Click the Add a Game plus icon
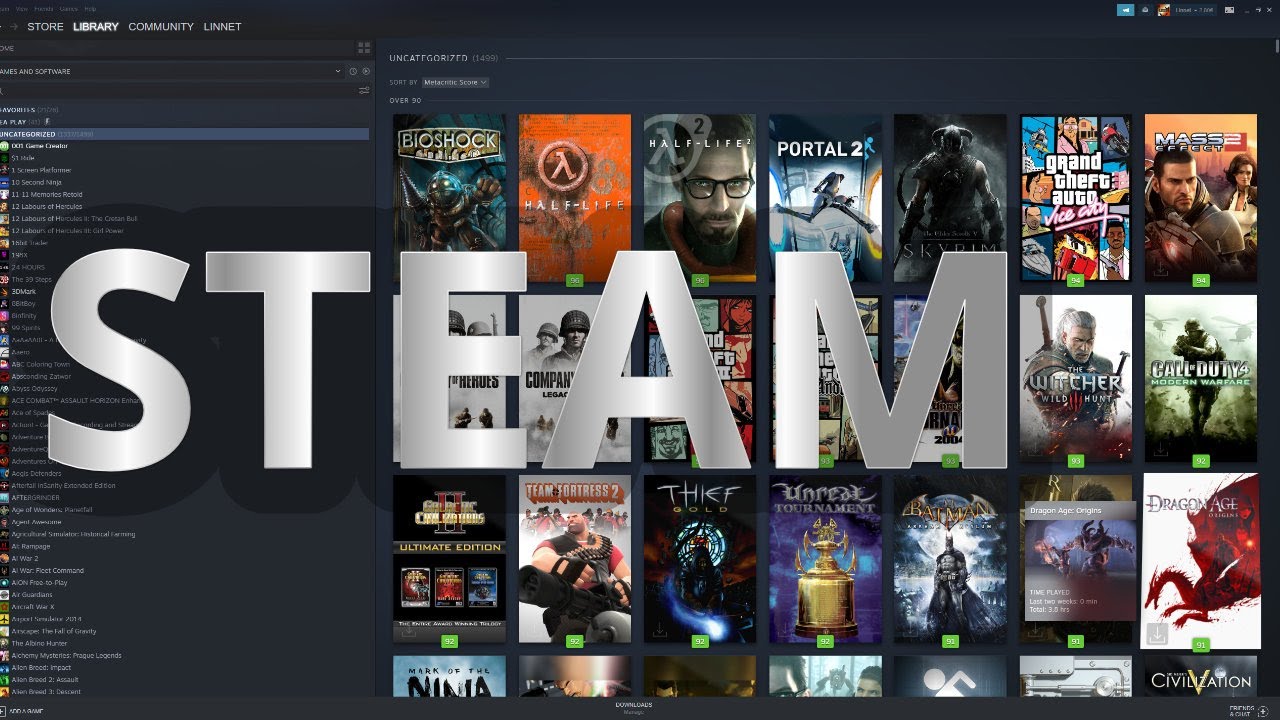The height and width of the screenshot is (720, 1280). click(4, 711)
